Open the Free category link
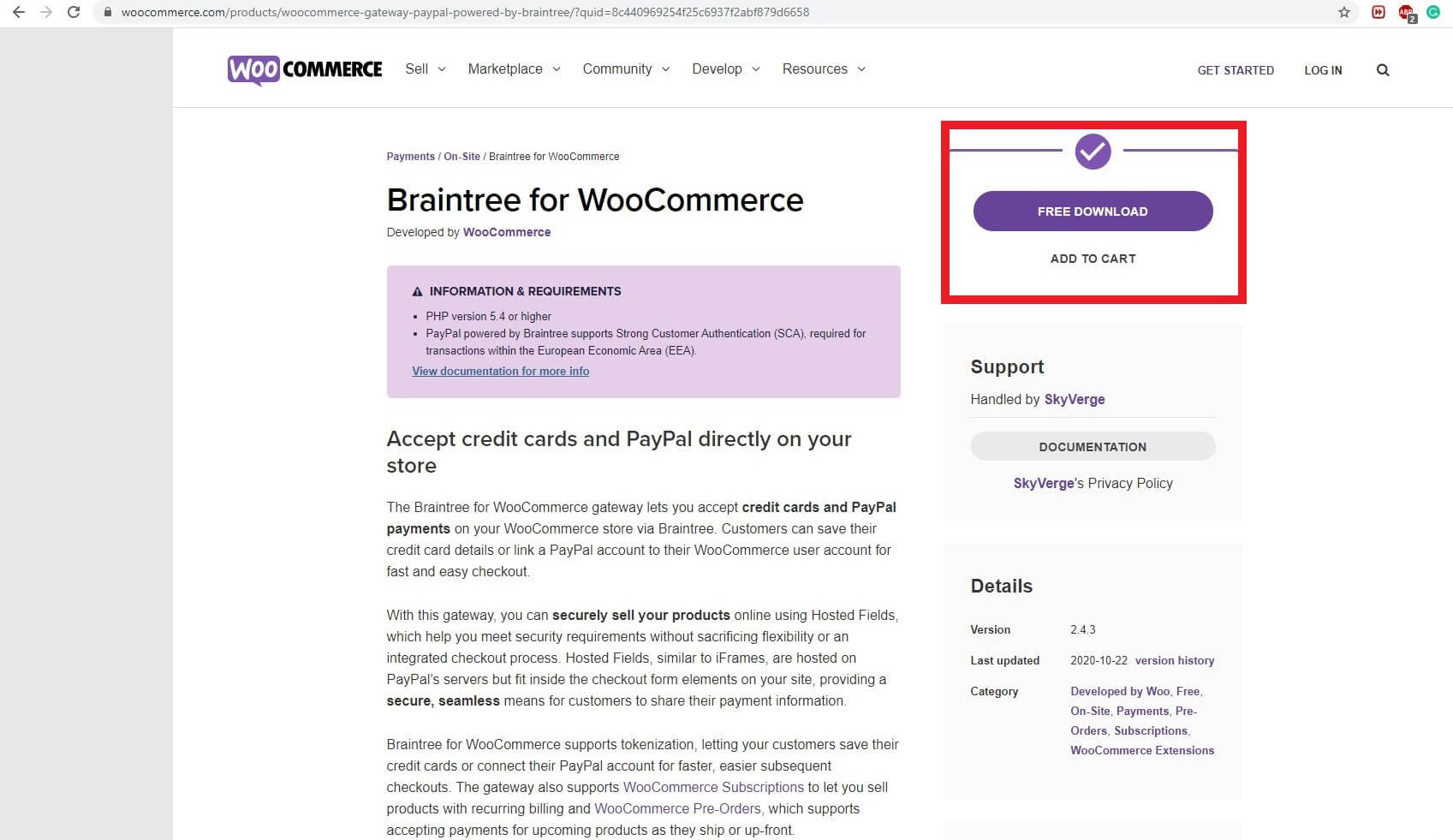Screen dimensions: 1453x840 1188,691
